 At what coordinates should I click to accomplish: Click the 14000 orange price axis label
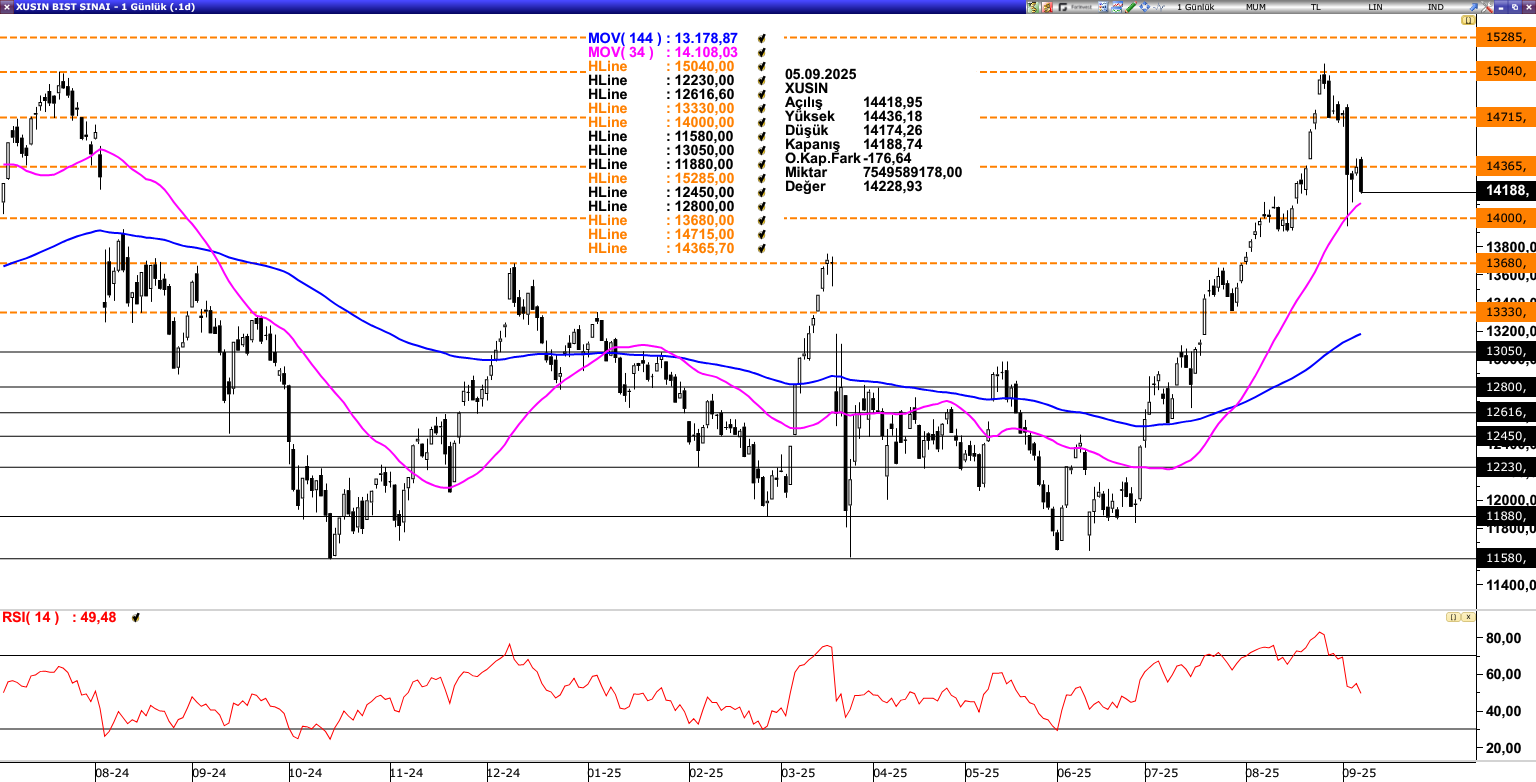[x=1505, y=217]
